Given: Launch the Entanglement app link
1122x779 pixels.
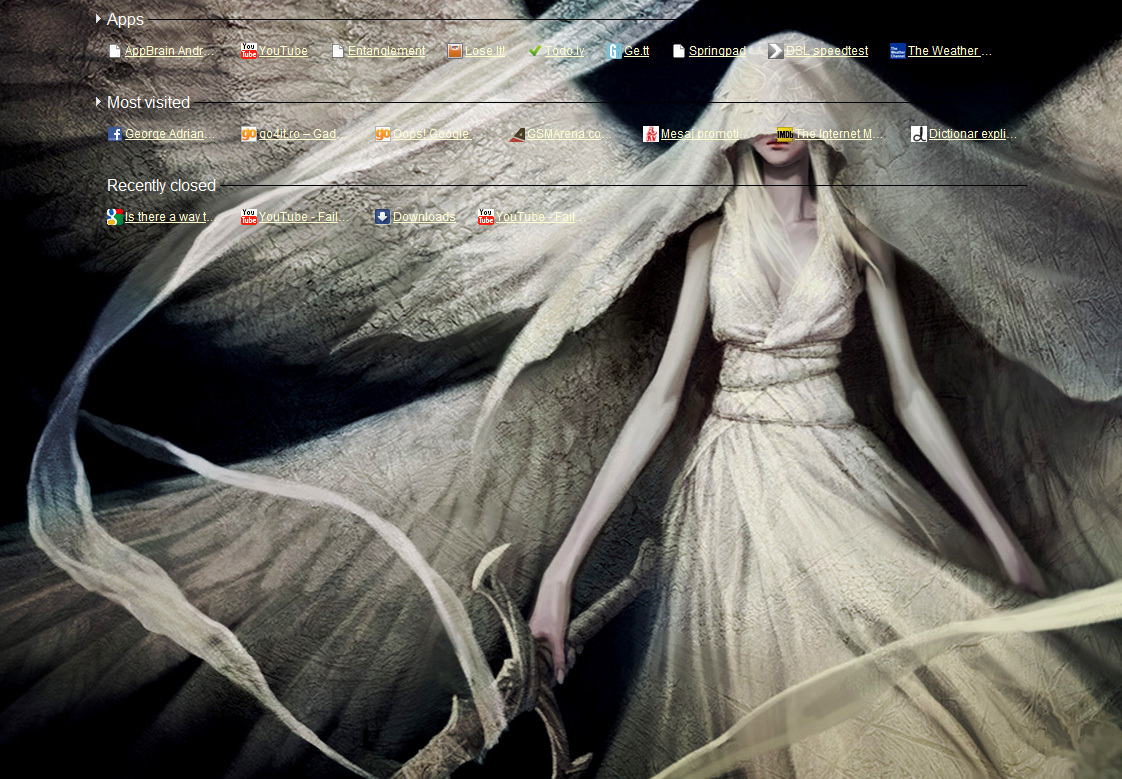Looking at the screenshot, I should pos(386,51).
